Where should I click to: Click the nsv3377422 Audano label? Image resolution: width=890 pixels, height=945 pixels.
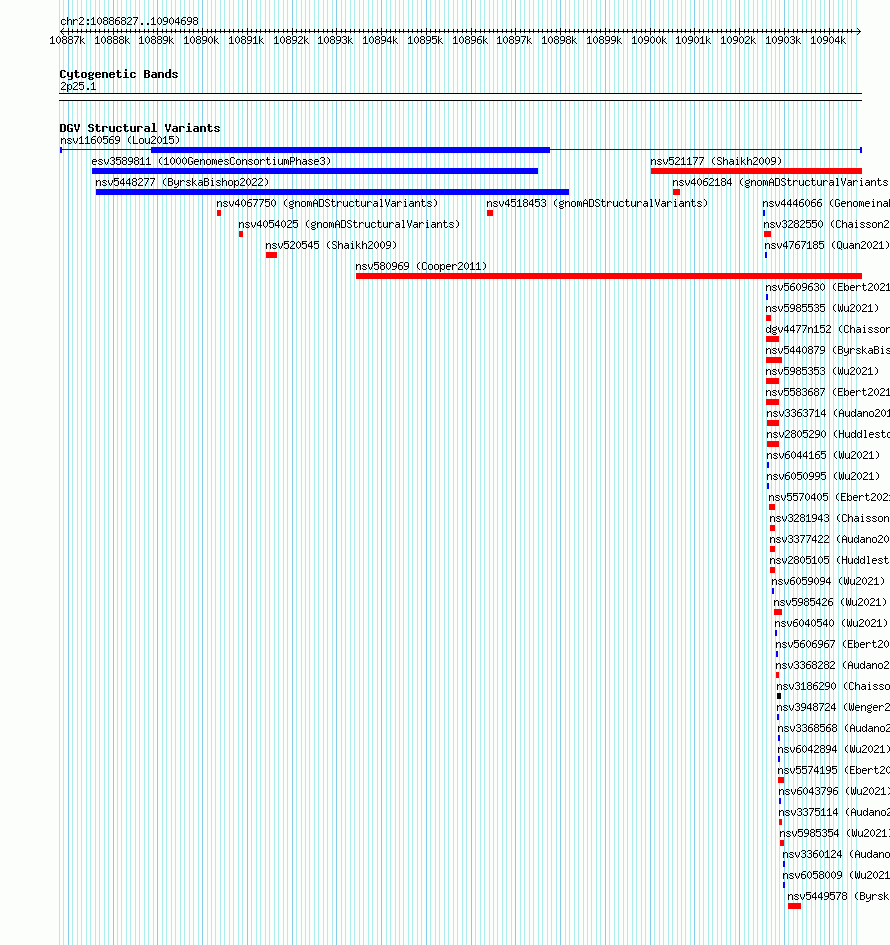click(x=829, y=539)
